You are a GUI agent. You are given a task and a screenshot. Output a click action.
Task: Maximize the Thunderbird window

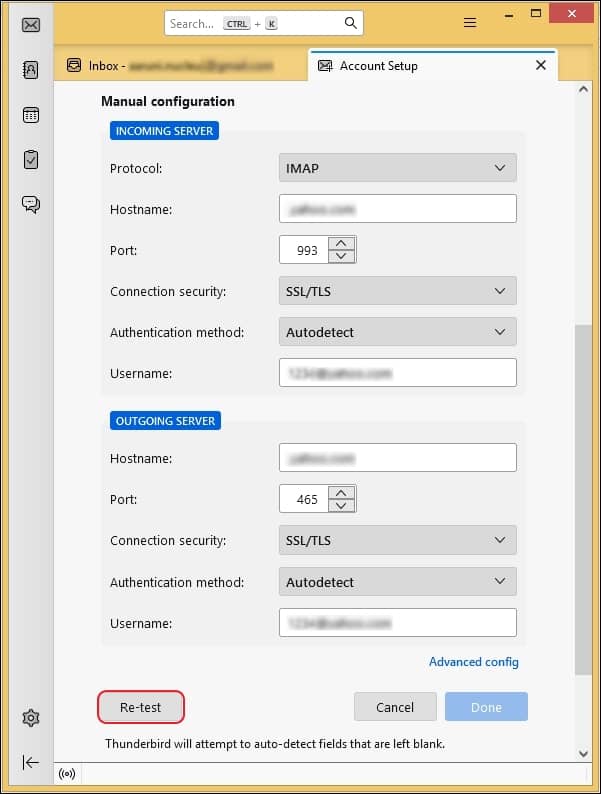tap(536, 13)
